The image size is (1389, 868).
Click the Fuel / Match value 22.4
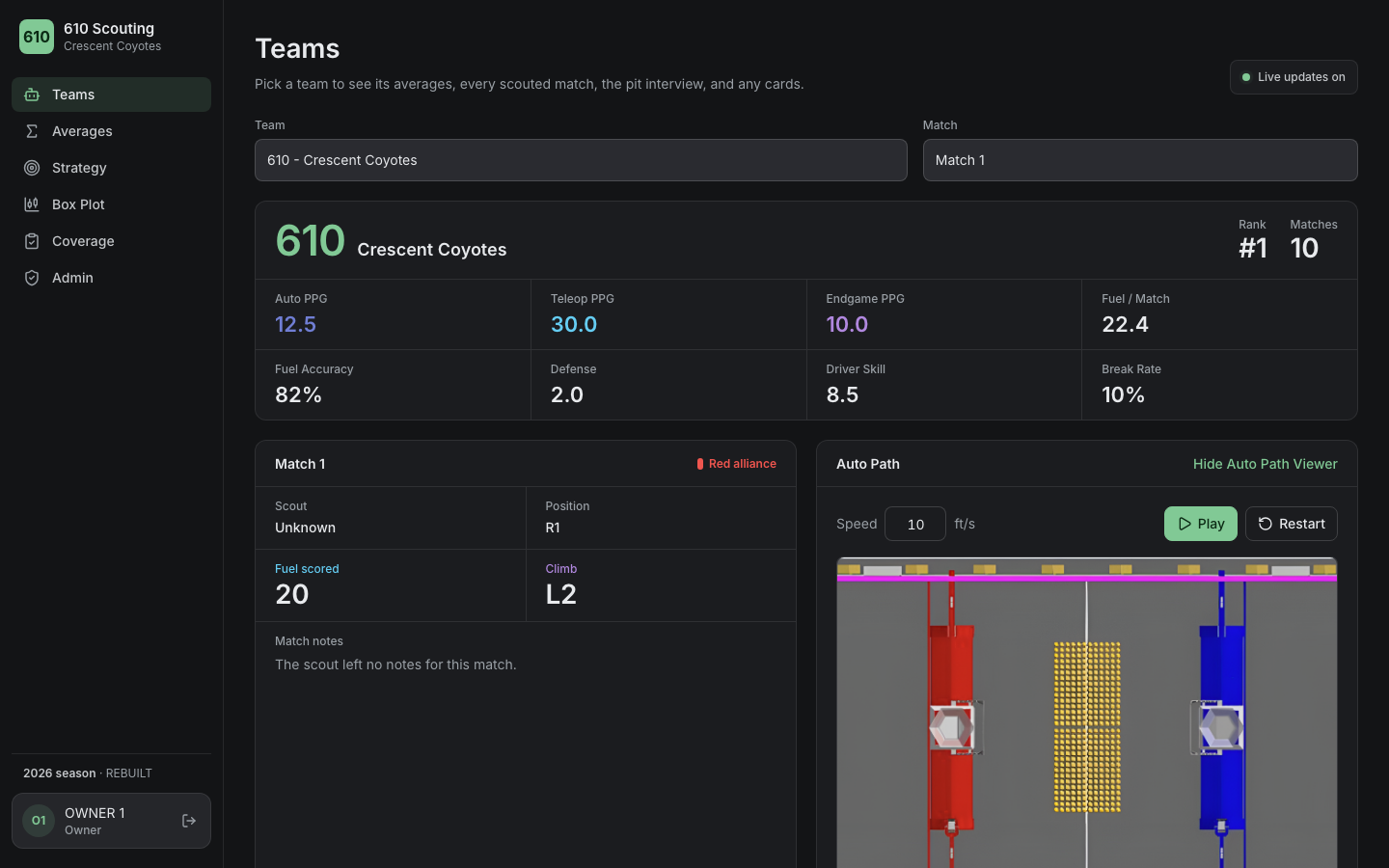[1125, 324]
